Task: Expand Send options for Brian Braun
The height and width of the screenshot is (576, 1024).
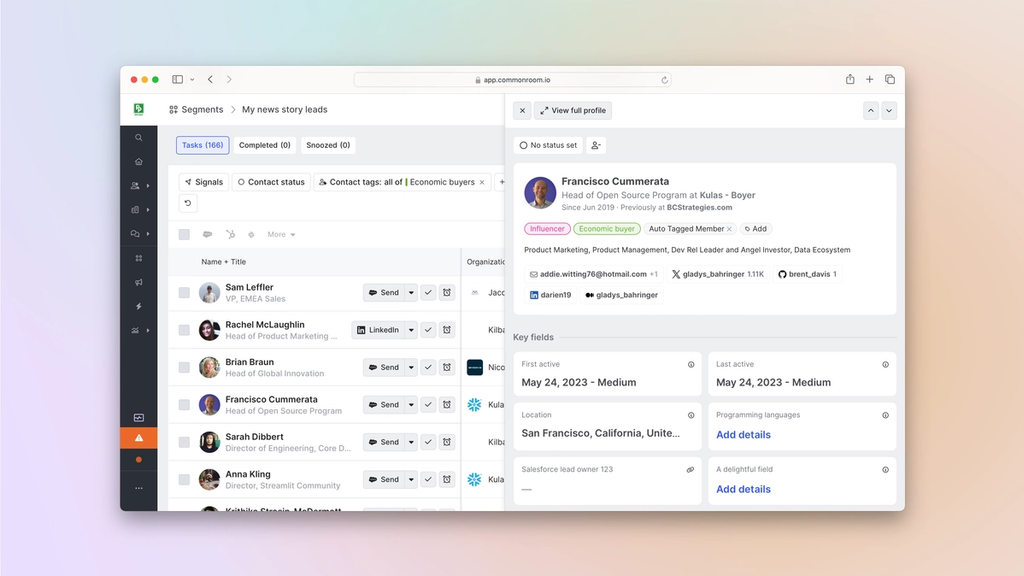Action: (x=411, y=367)
